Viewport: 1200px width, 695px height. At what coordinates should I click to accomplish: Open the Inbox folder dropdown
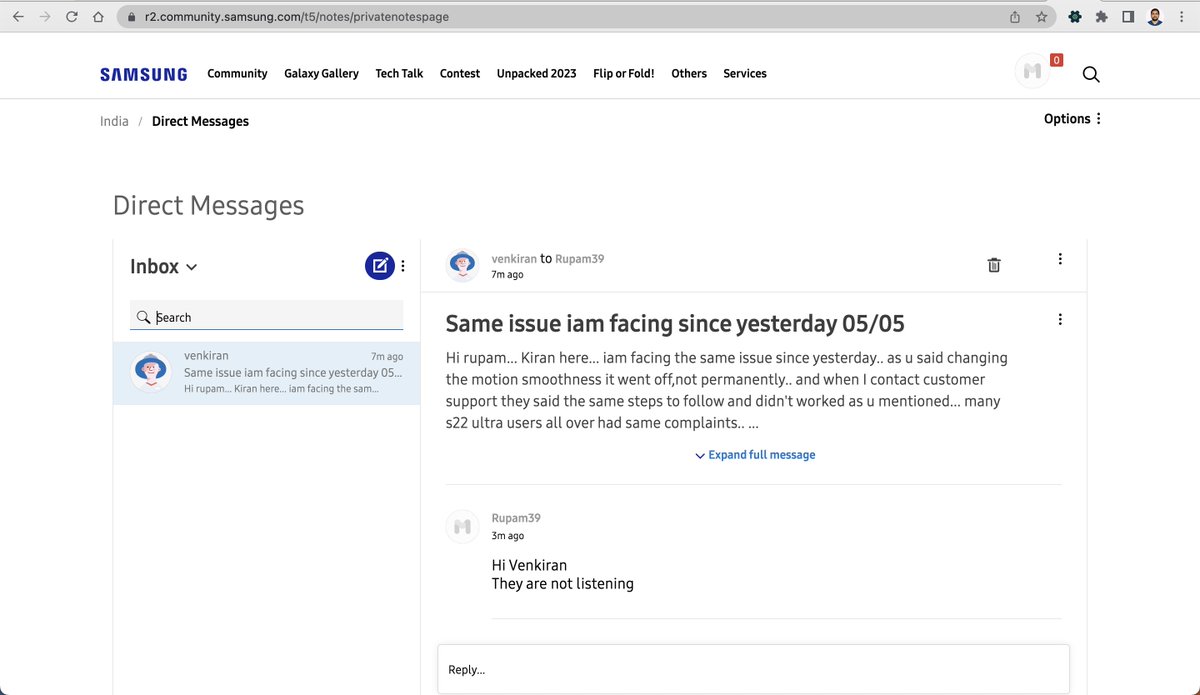tap(164, 267)
